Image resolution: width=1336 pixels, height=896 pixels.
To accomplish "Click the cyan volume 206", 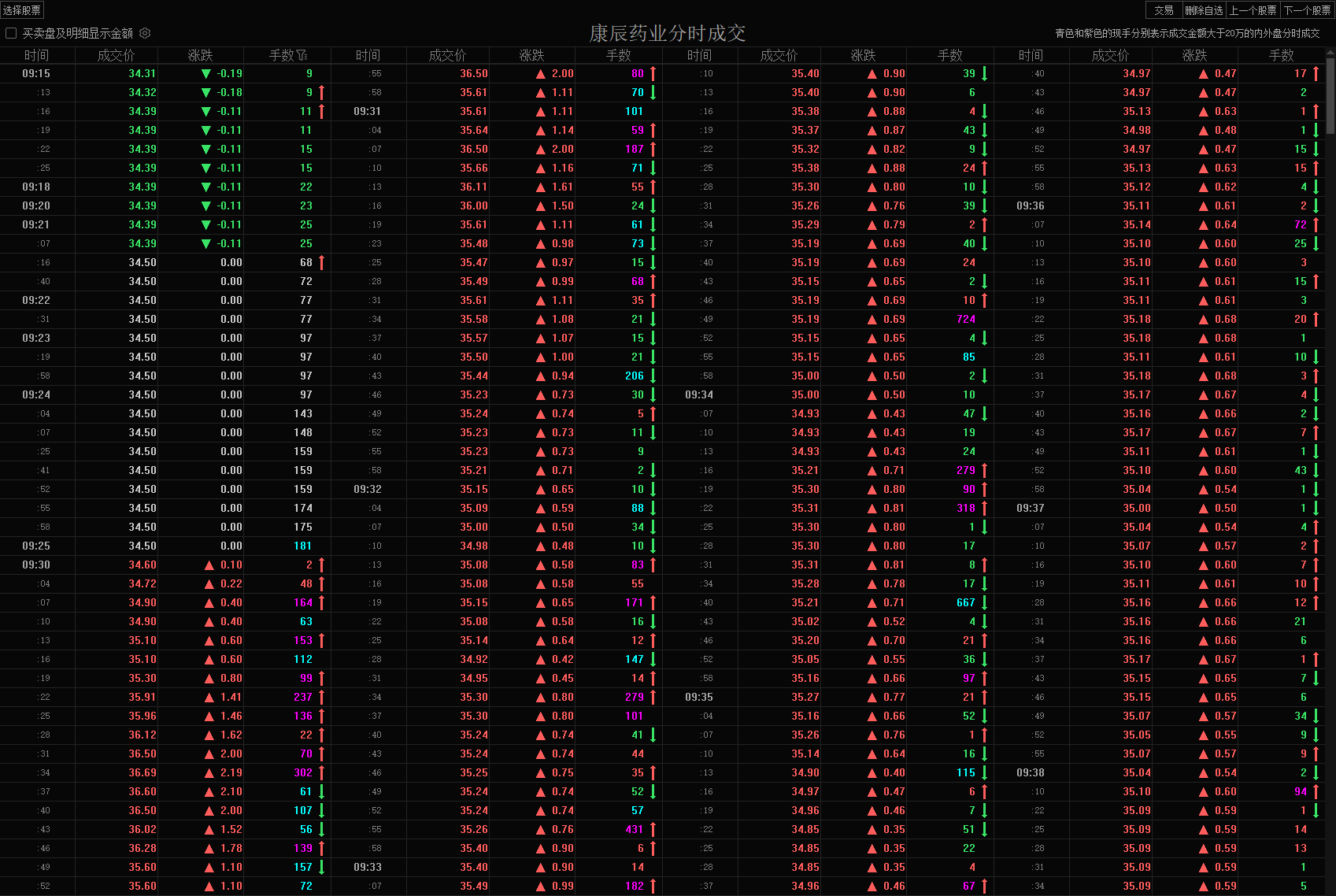I will point(635,376).
